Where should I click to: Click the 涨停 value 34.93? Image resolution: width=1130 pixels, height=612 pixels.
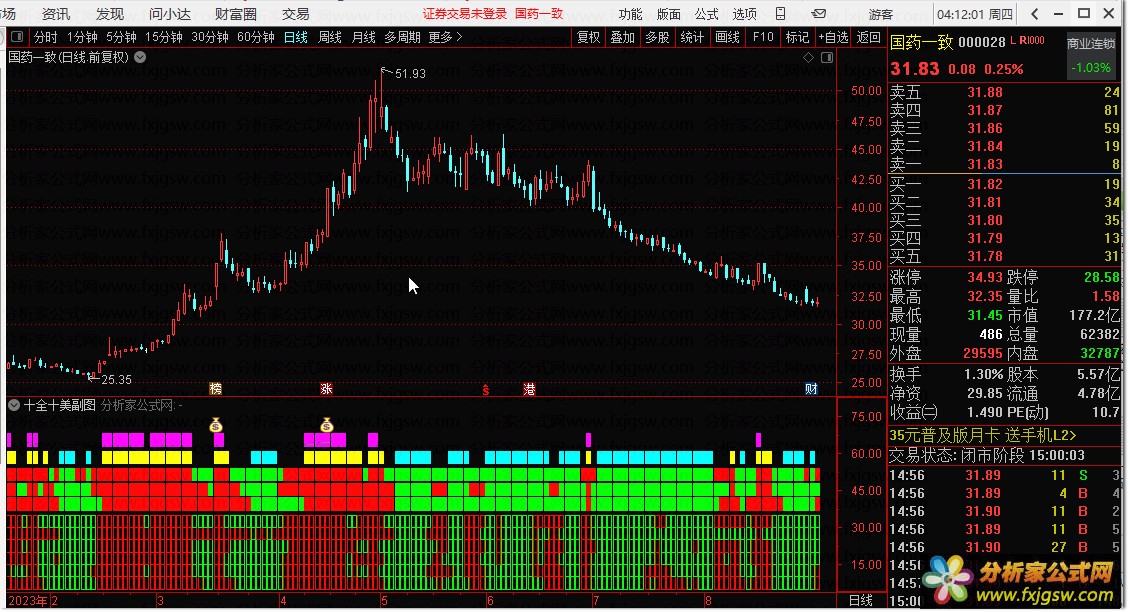tap(985, 277)
